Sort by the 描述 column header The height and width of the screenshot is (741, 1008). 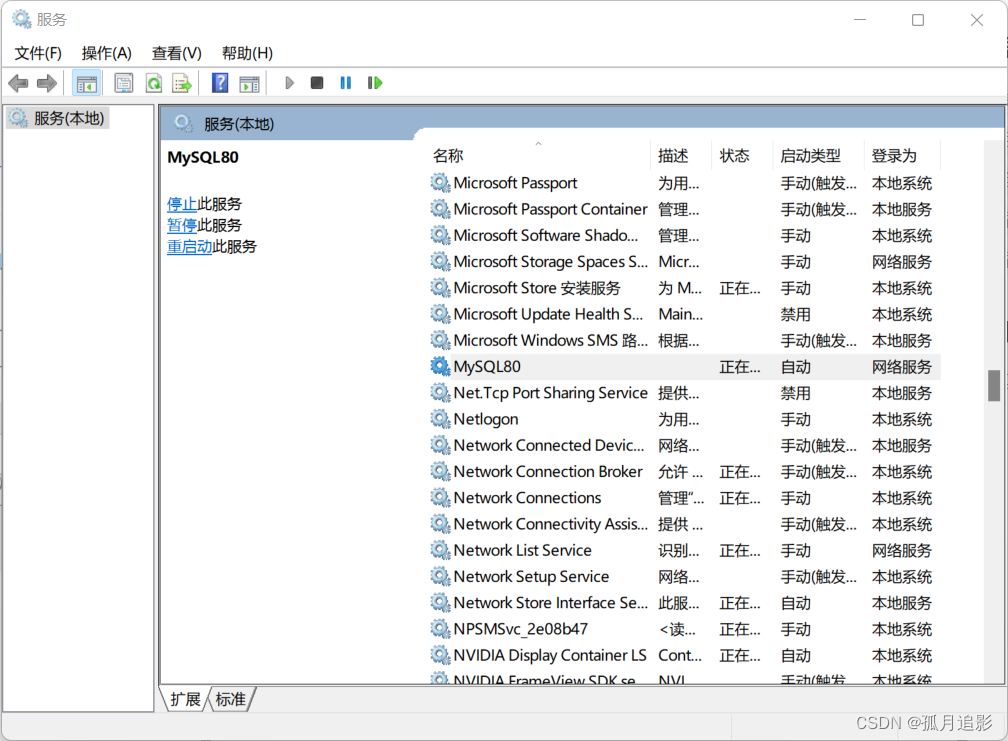[x=681, y=156]
